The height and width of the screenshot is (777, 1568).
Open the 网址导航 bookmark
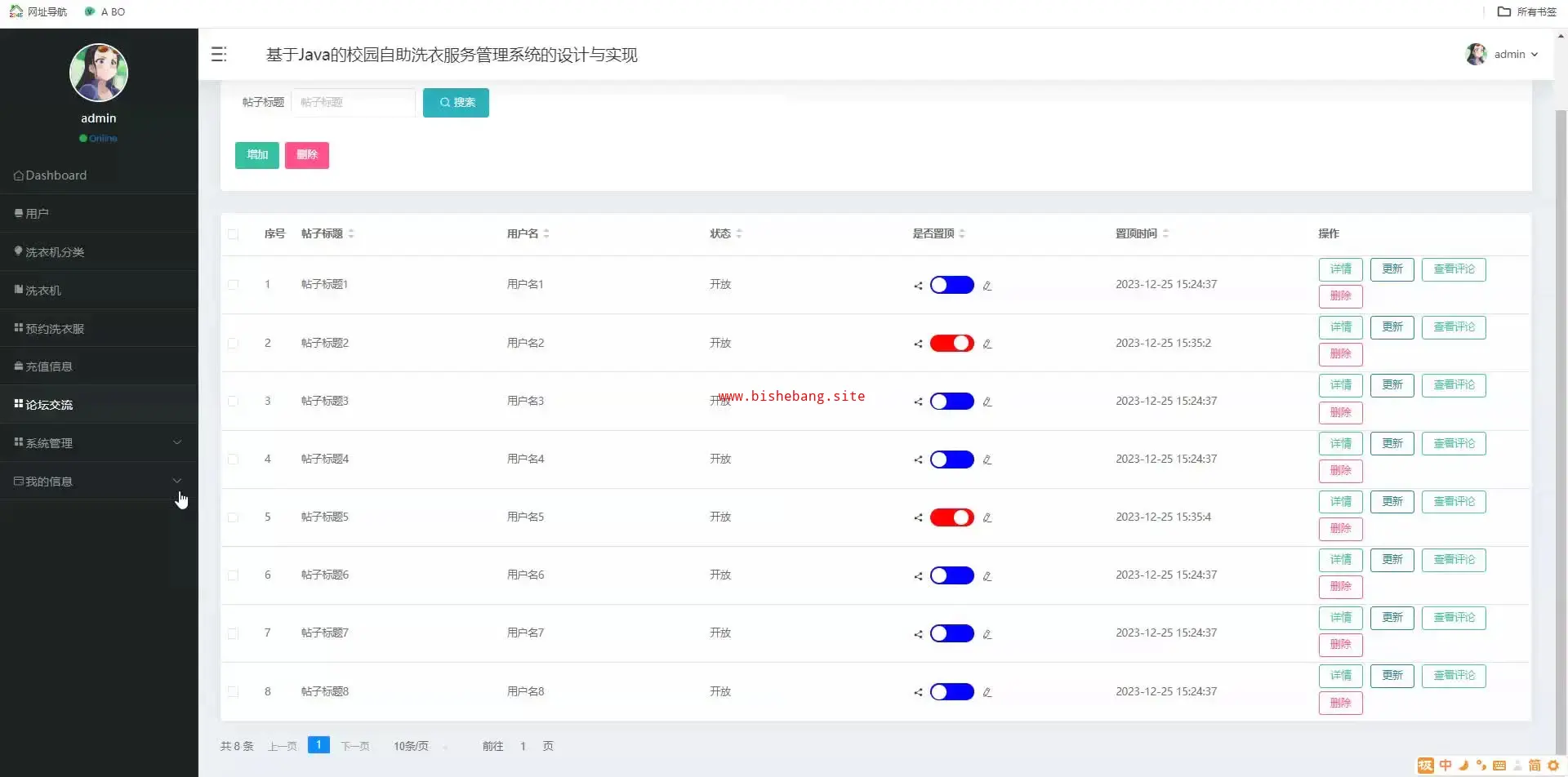[38, 11]
